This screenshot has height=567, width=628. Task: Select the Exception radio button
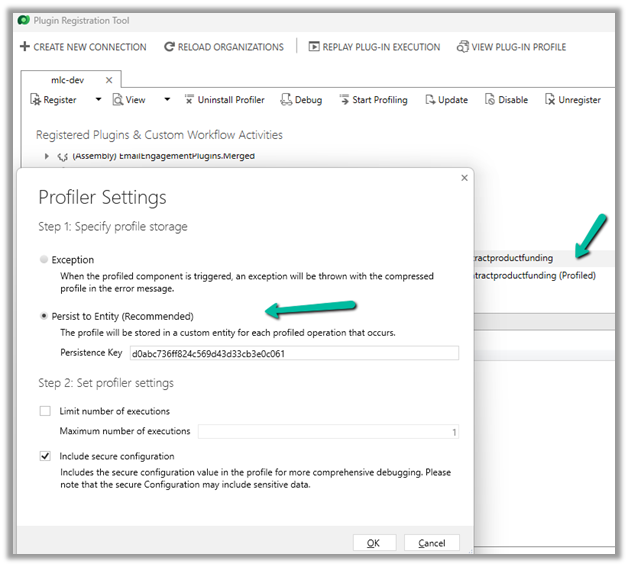pyautogui.click(x=43, y=260)
